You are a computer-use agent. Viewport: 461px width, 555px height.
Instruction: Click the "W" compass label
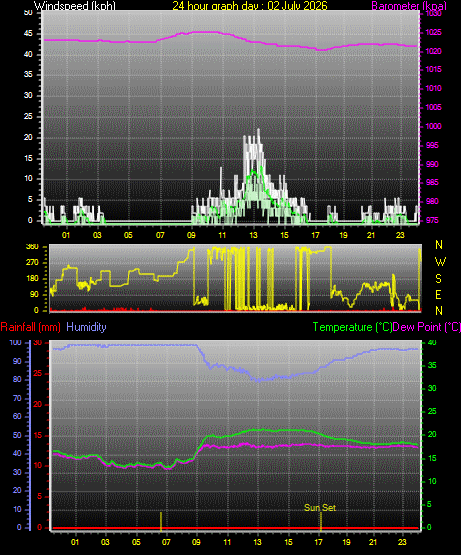pos(440,262)
